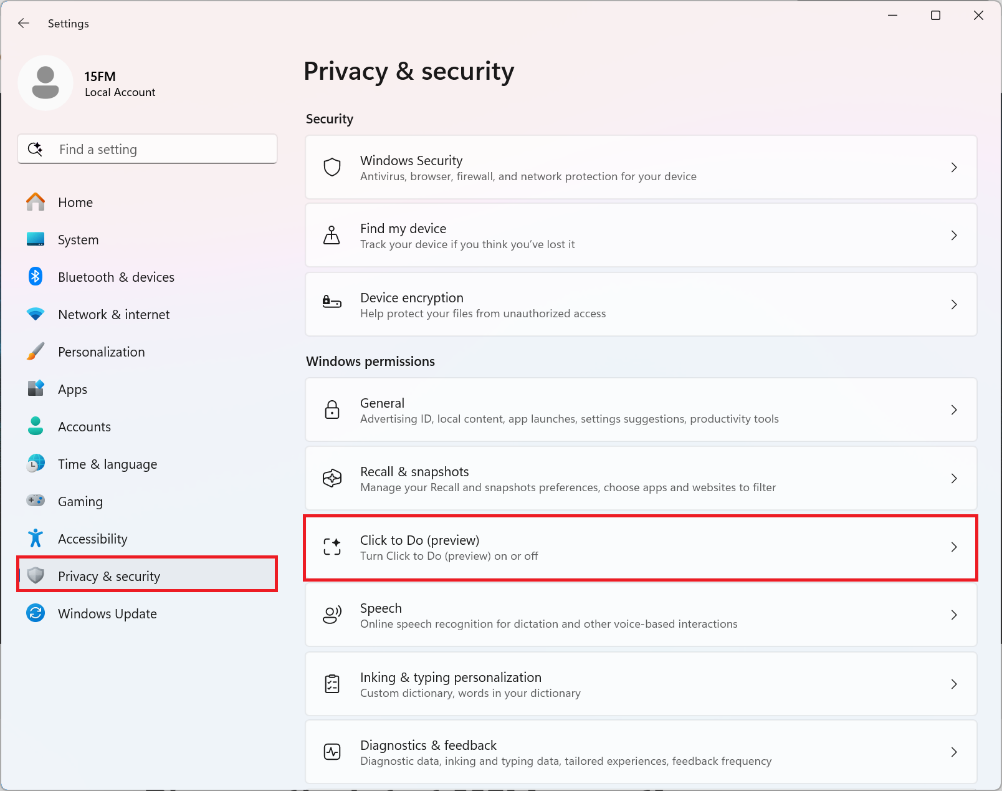
Task: Expand Diagnostics & feedback chevron
Action: click(x=954, y=752)
